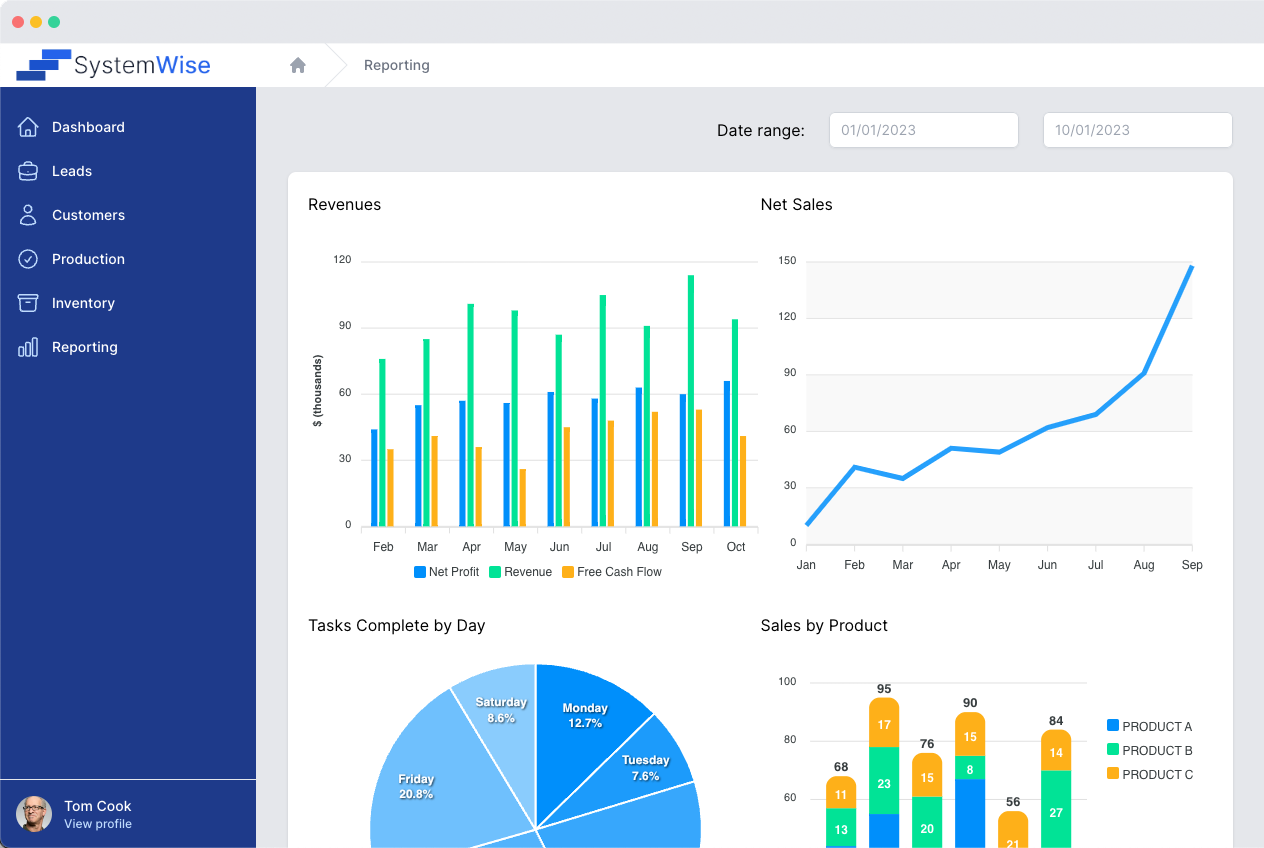Toggle PRODUCT B legend swatch
Viewport: 1264px width, 848px height.
[x=1113, y=750]
